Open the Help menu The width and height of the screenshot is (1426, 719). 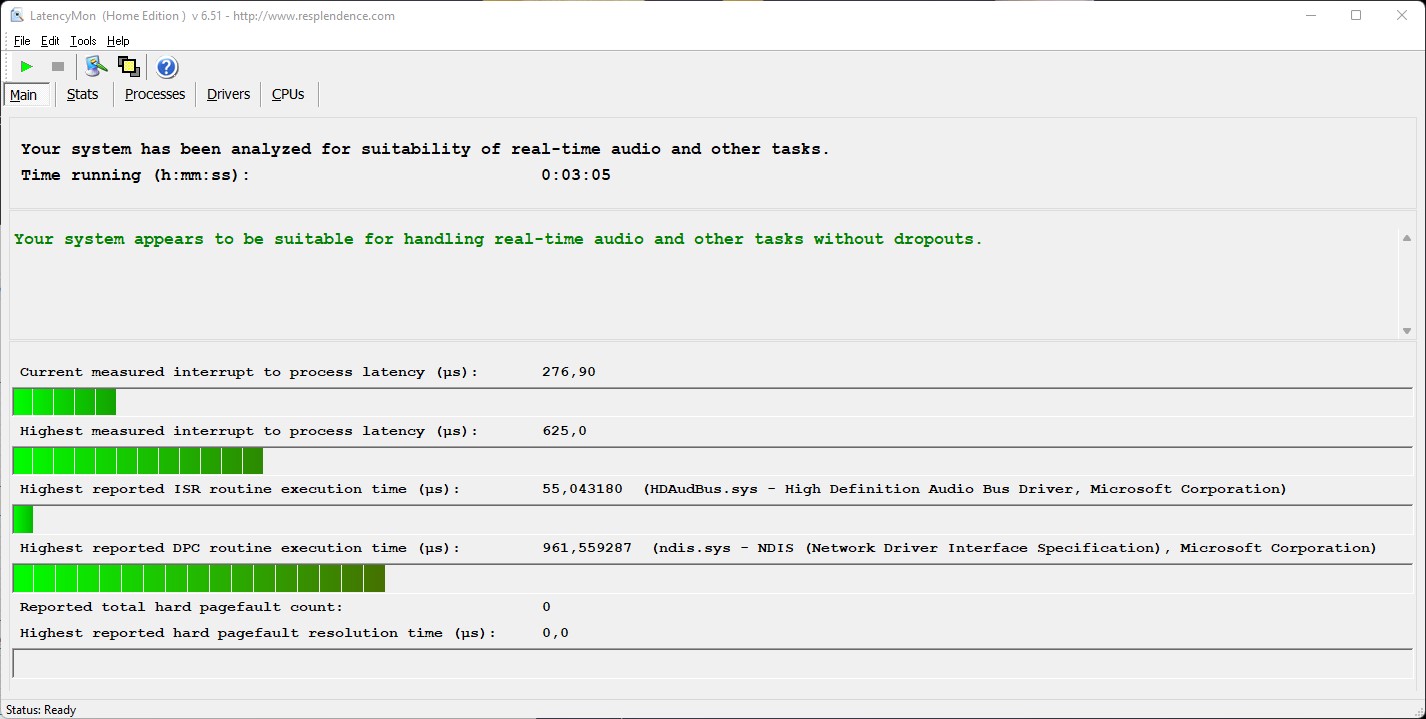coord(118,41)
